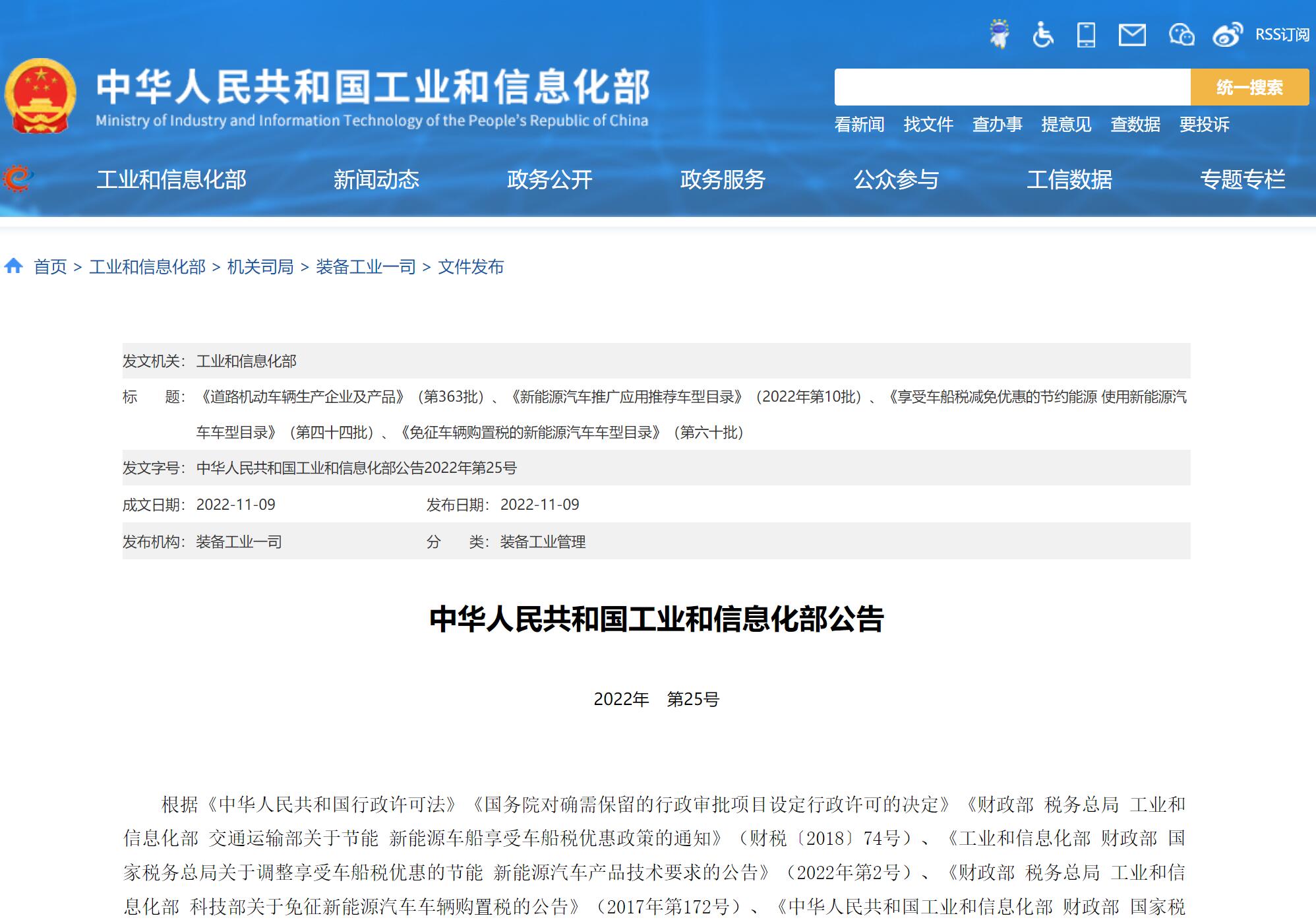Viewport: 1316px width, 922px height.
Task: Open the 工信数据 nav menu
Action: [1069, 179]
